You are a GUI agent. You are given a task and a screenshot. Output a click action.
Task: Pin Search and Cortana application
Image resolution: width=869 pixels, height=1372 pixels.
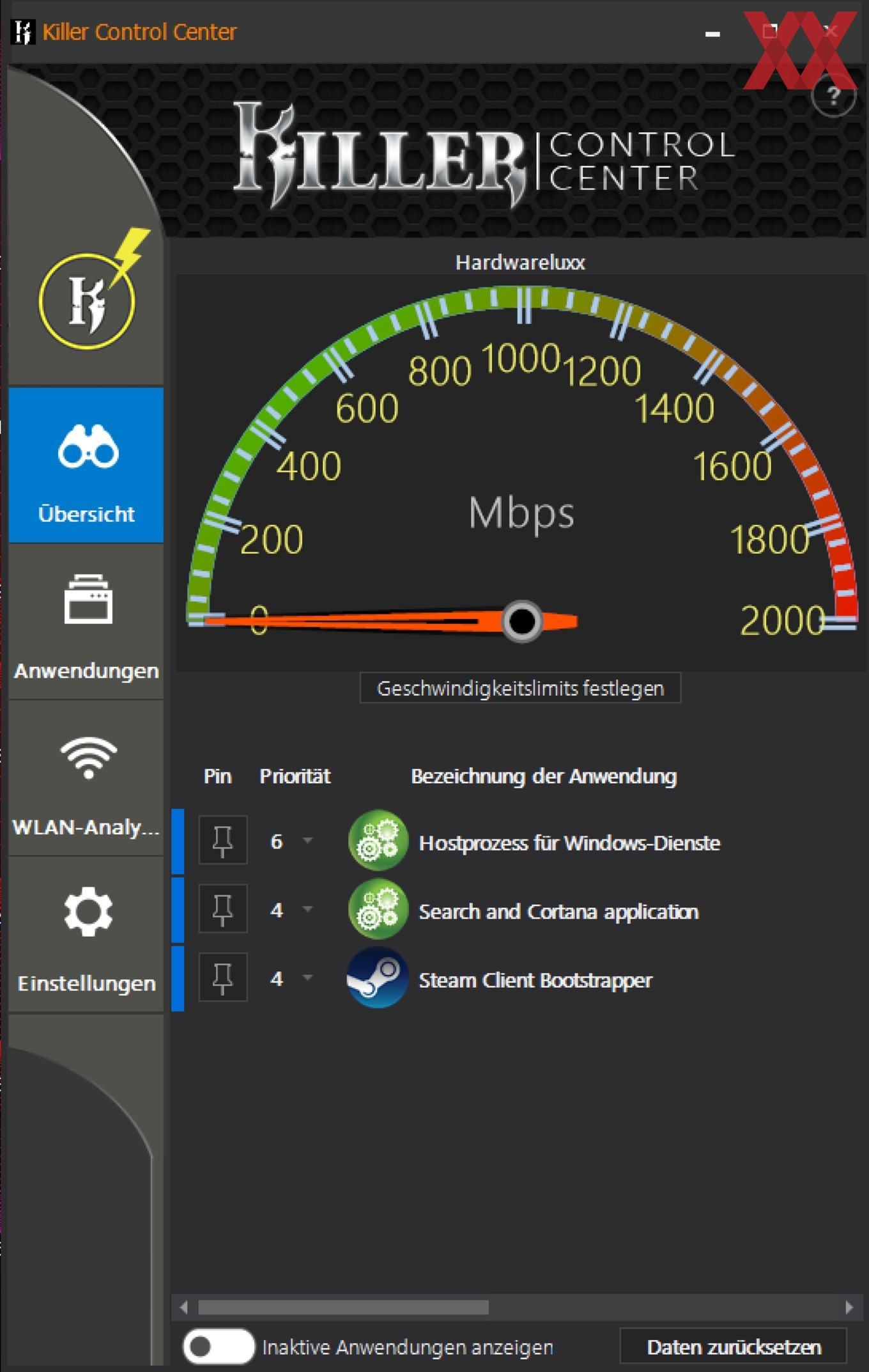click(222, 909)
